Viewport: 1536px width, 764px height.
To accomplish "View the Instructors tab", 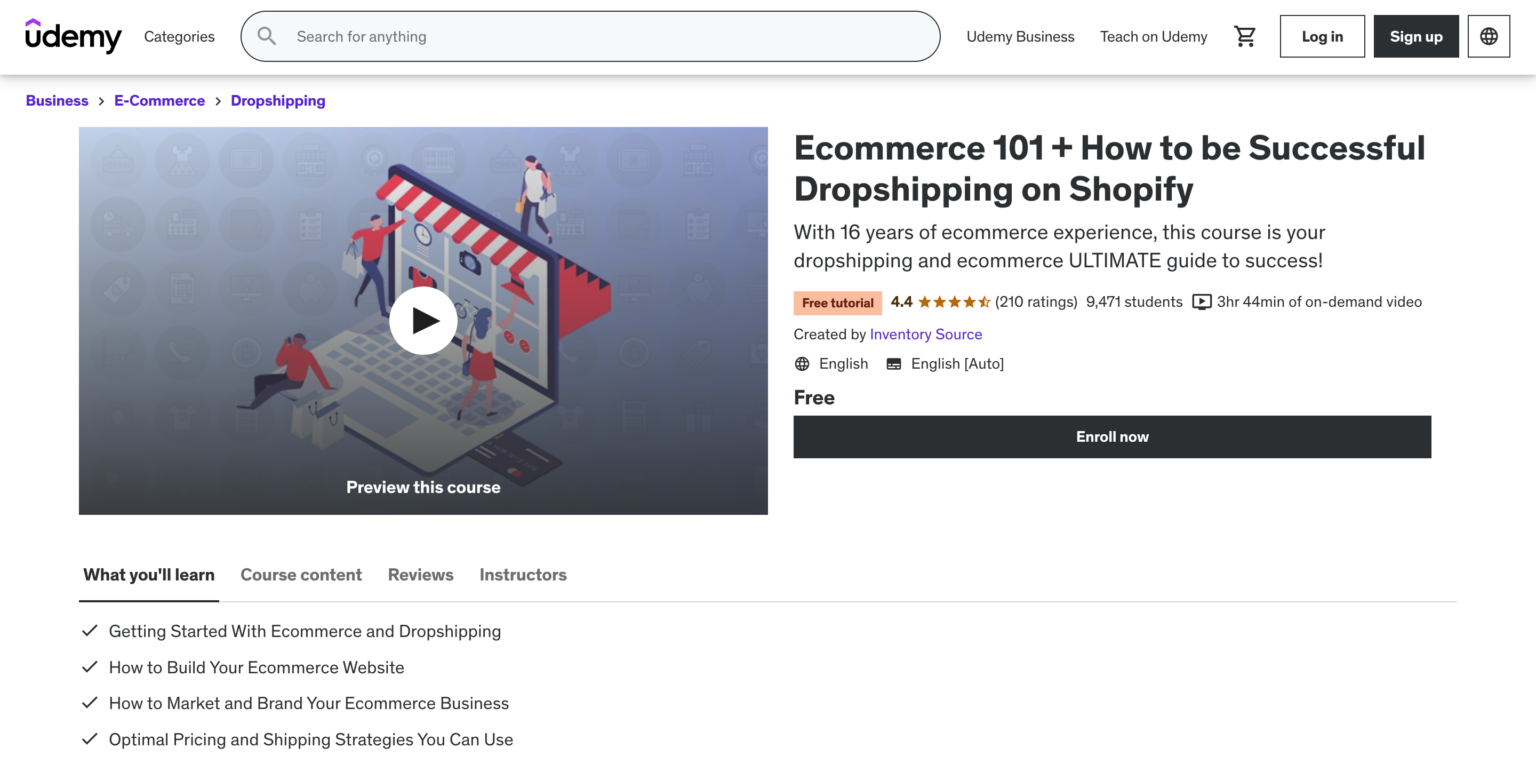I will pos(523,575).
